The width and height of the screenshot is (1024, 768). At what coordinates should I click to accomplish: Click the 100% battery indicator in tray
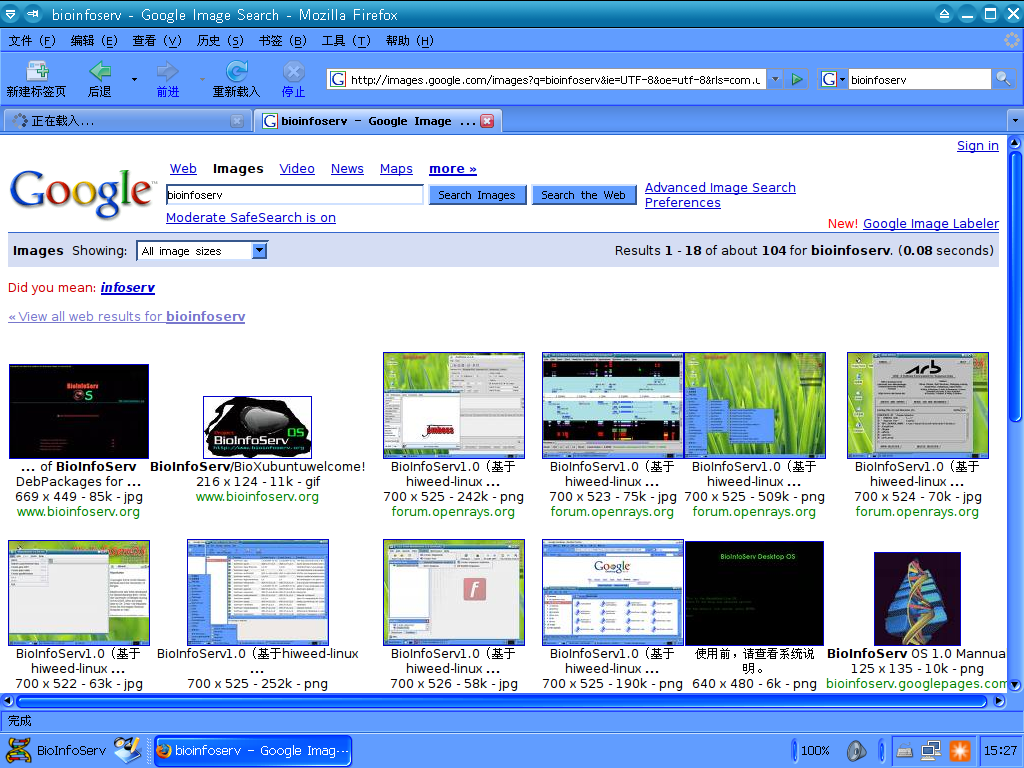click(814, 750)
